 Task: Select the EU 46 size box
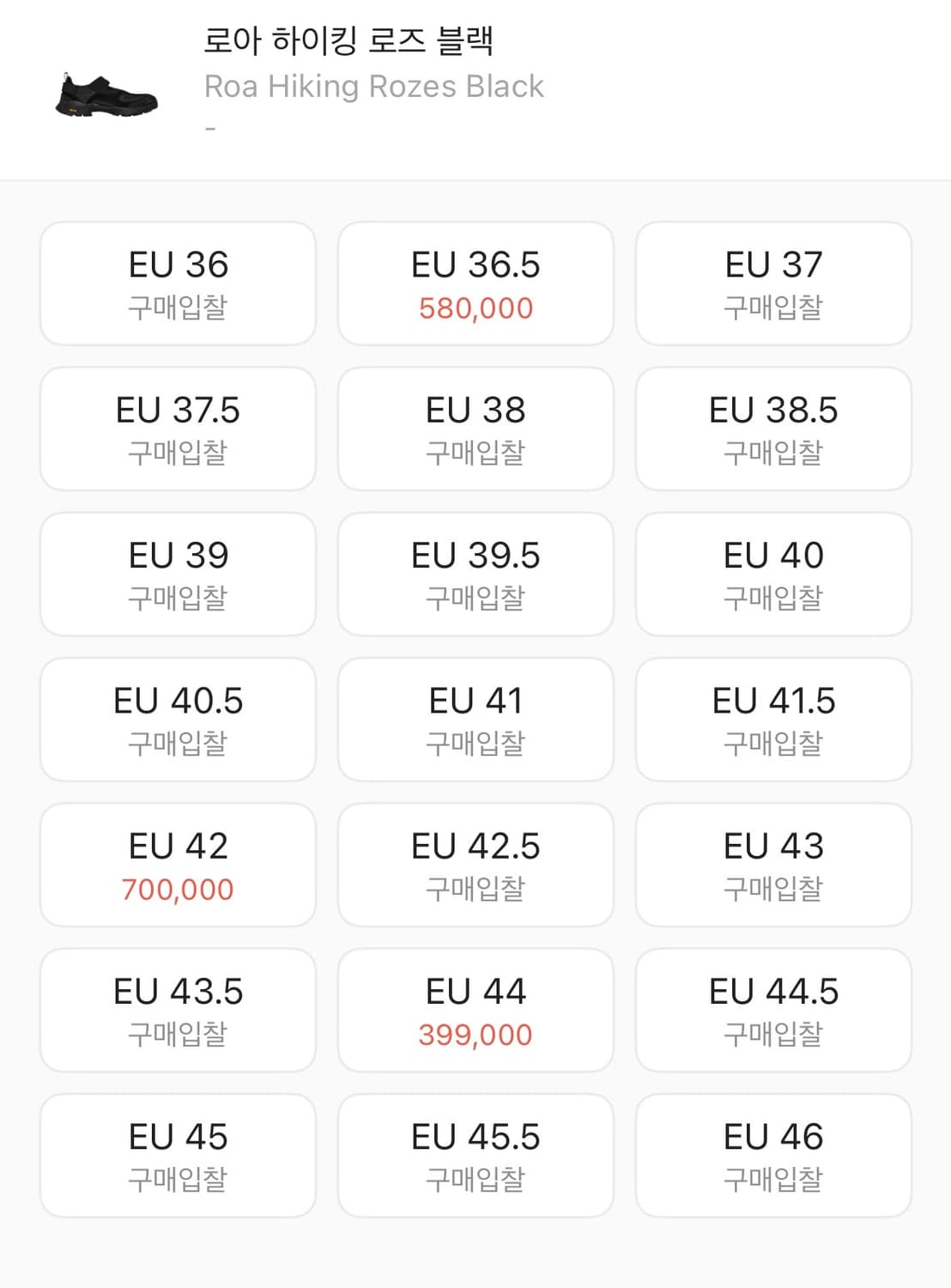(x=773, y=1155)
